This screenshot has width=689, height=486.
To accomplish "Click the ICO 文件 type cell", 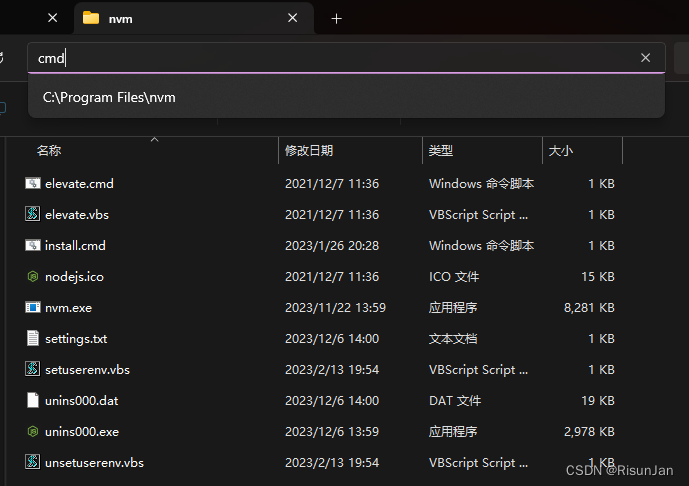I will [x=454, y=277].
